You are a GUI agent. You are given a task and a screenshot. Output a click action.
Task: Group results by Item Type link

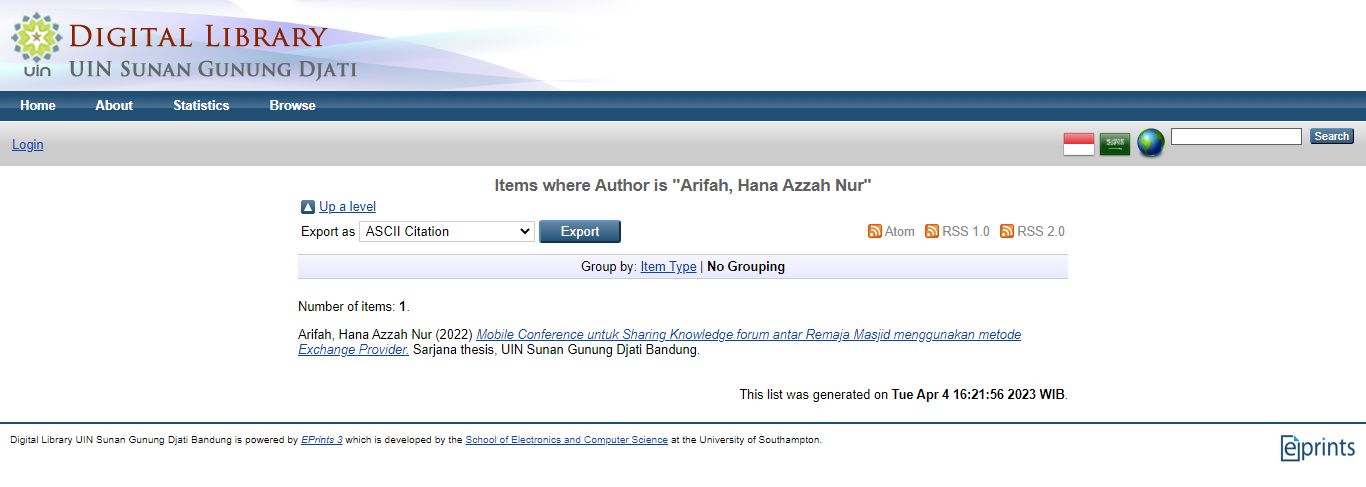pyautogui.click(x=668, y=266)
